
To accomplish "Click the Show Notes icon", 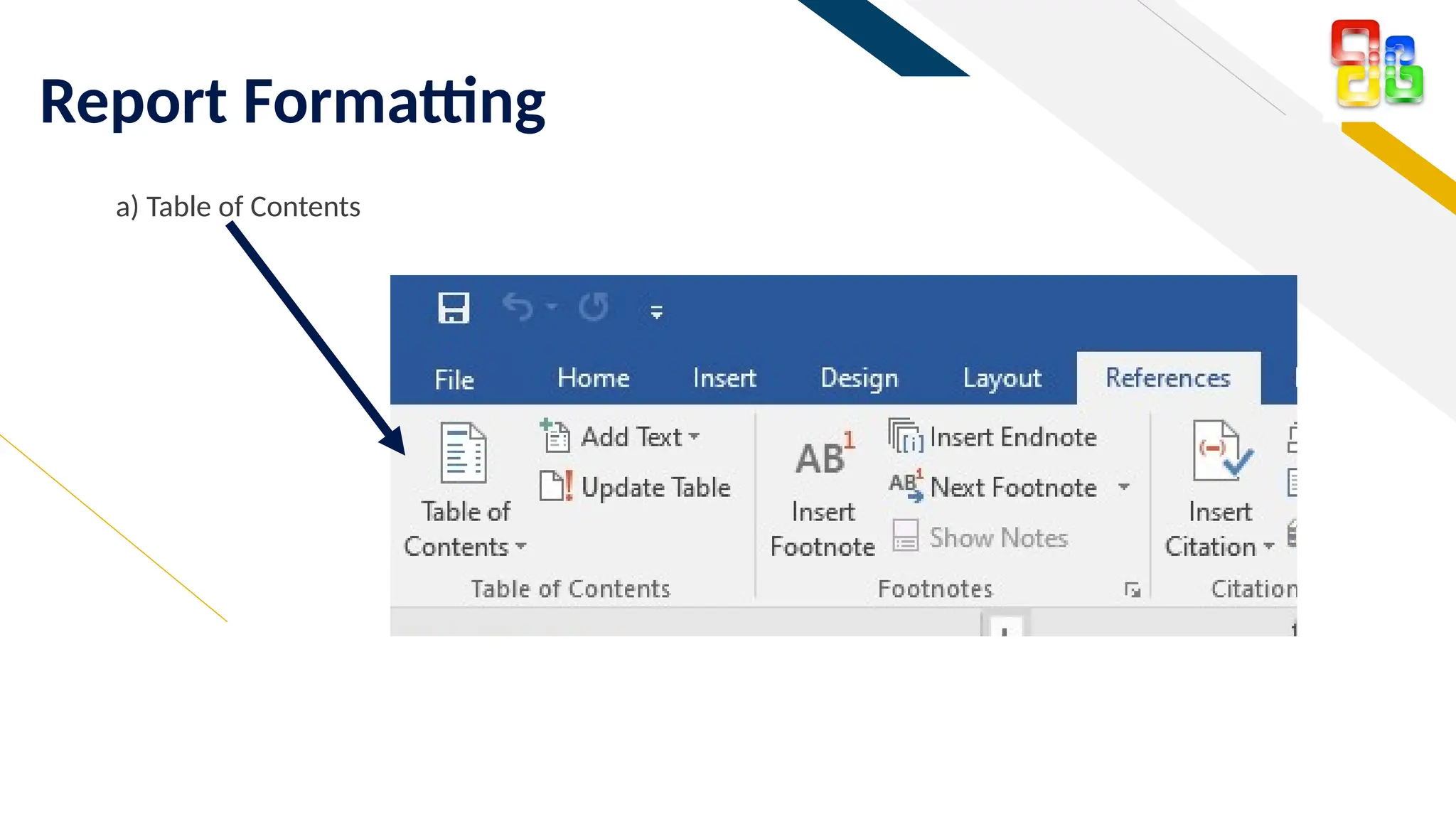I will [x=906, y=535].
